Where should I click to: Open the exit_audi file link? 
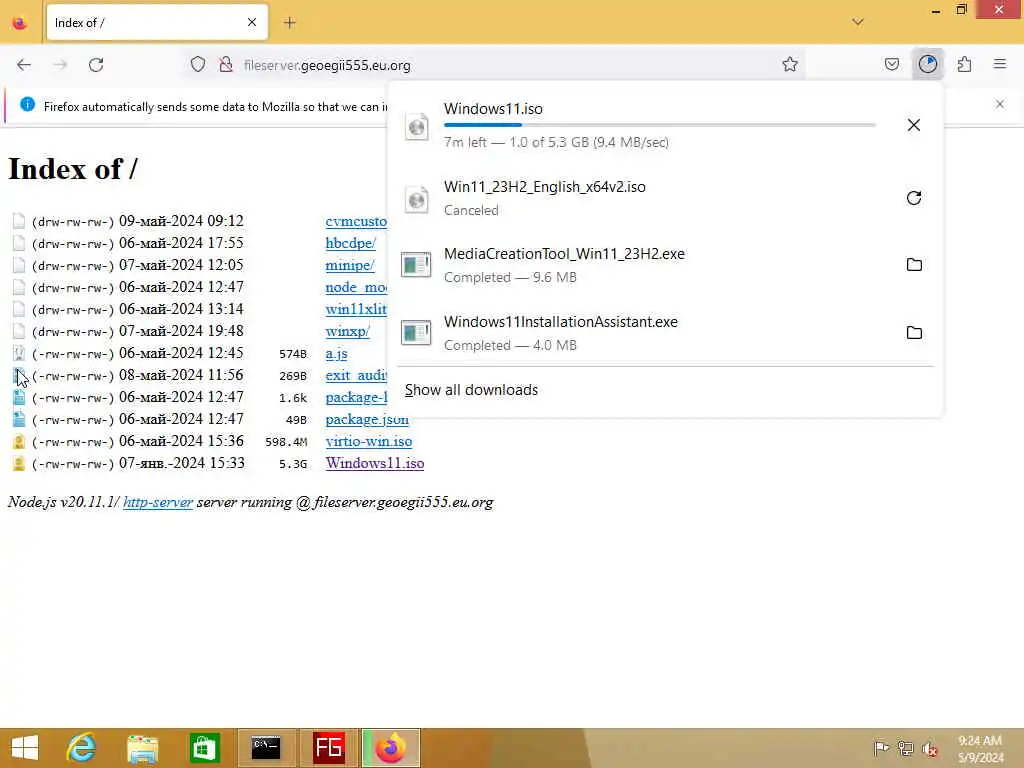(356, 376)
